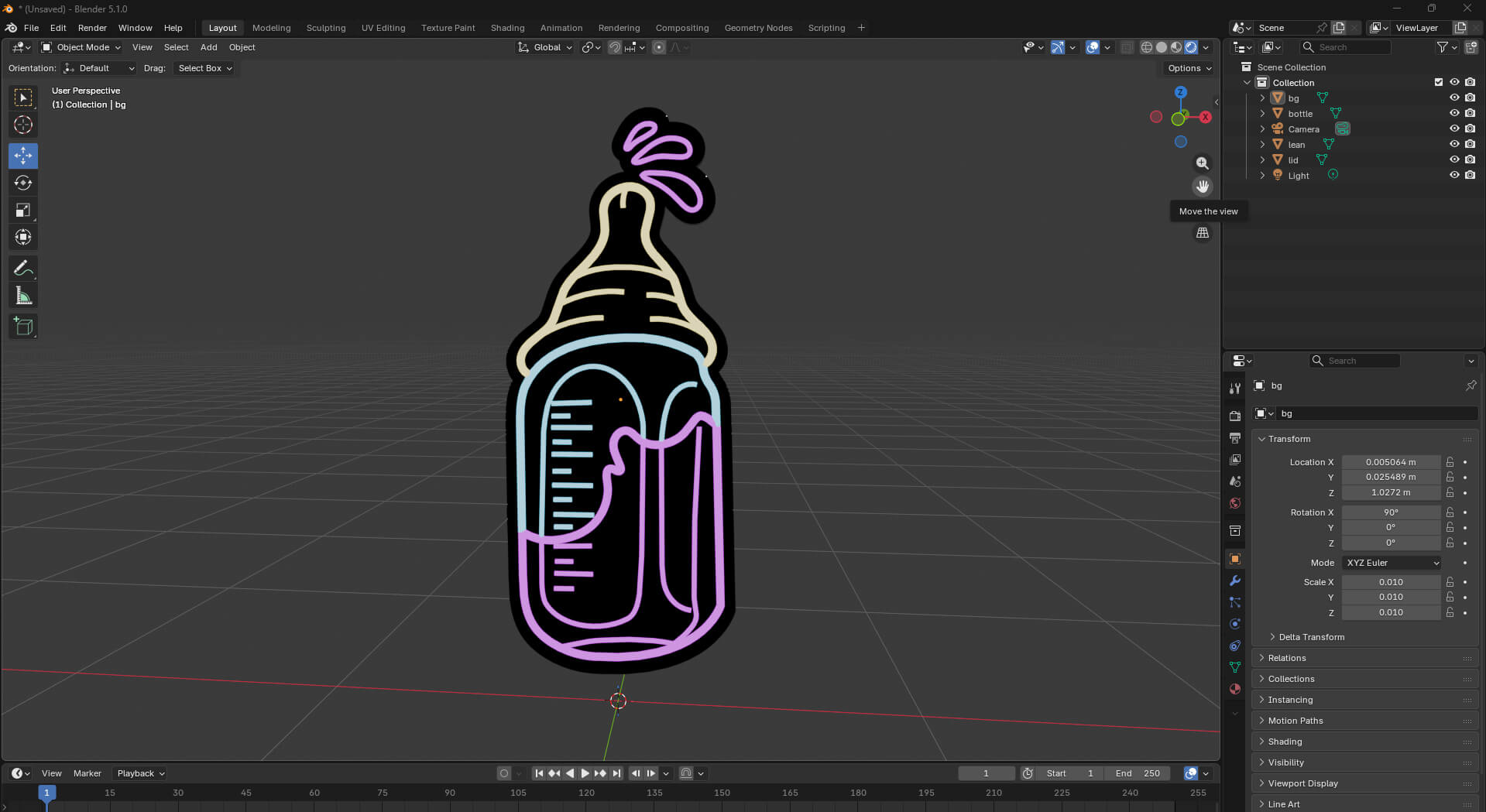Open viewport Object menu

[x=242, y=47]
